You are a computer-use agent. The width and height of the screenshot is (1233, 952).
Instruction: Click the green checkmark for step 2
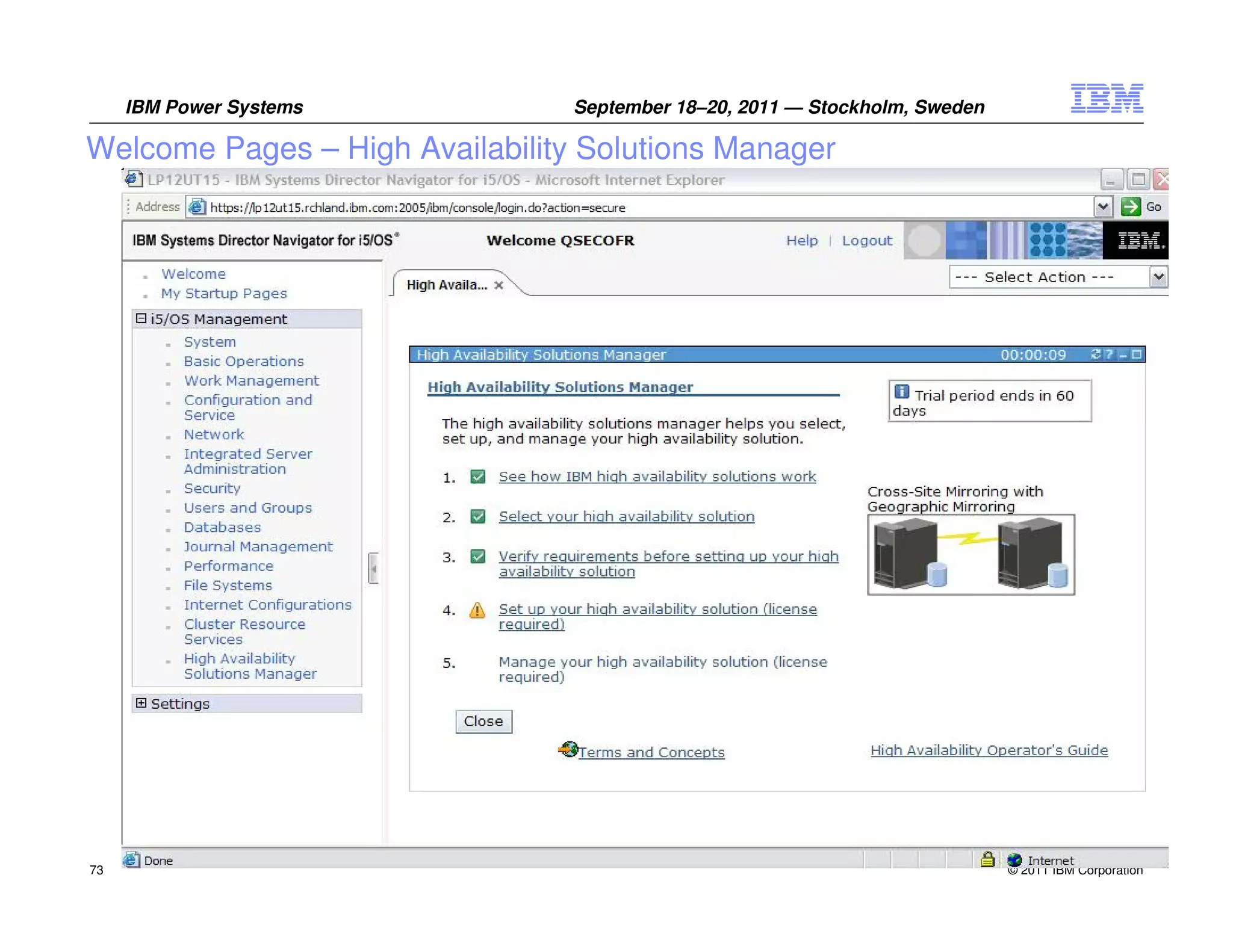477,517
